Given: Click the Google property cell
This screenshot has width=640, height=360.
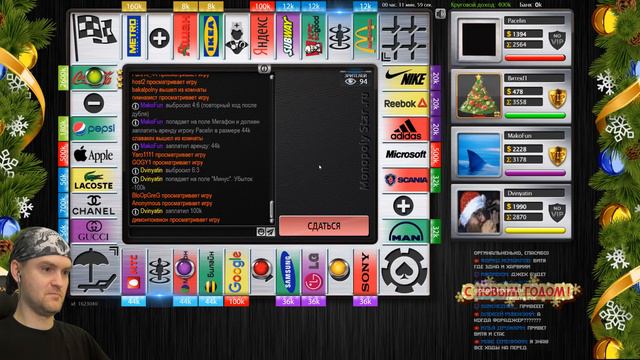Looking at the screenshot, I should (236, 271).
